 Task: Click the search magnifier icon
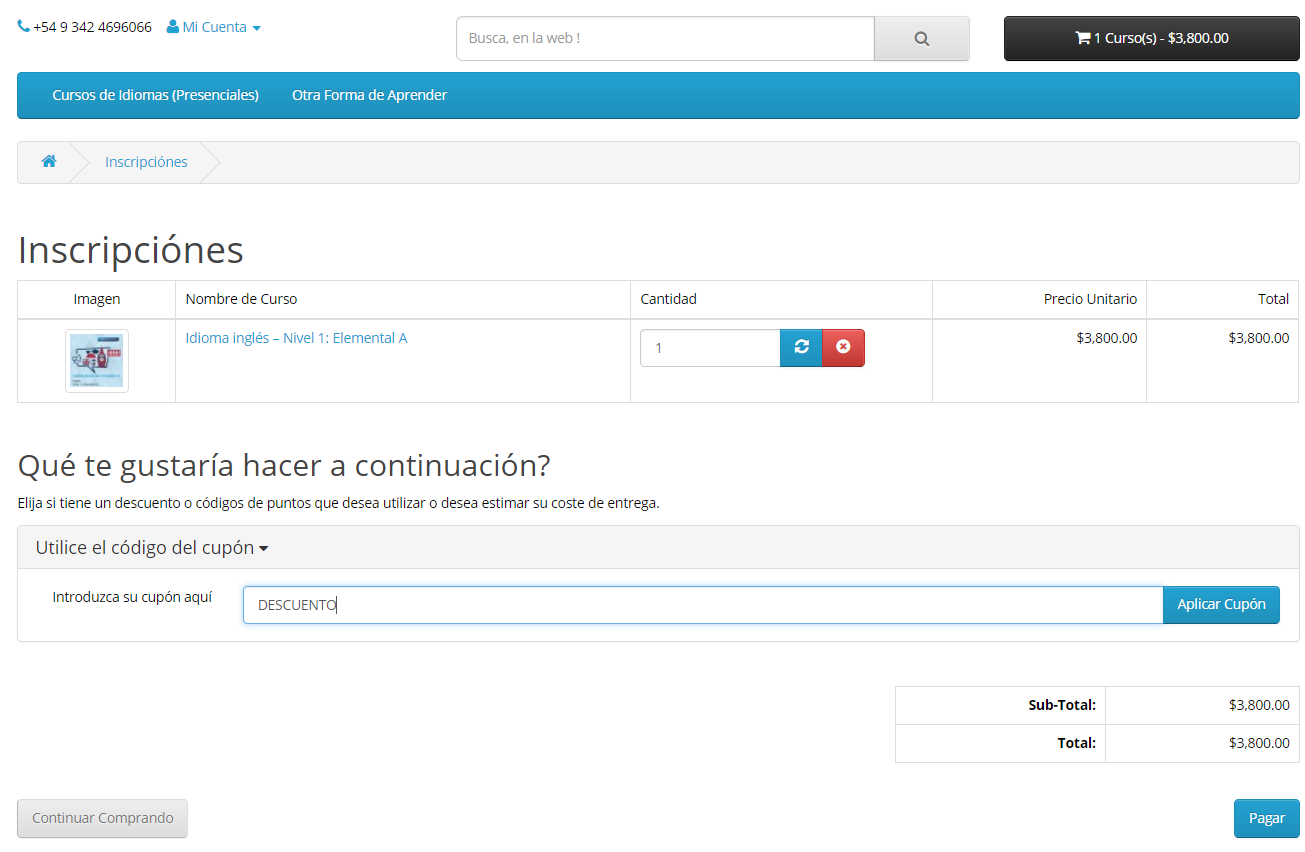[x=920, y=38]
